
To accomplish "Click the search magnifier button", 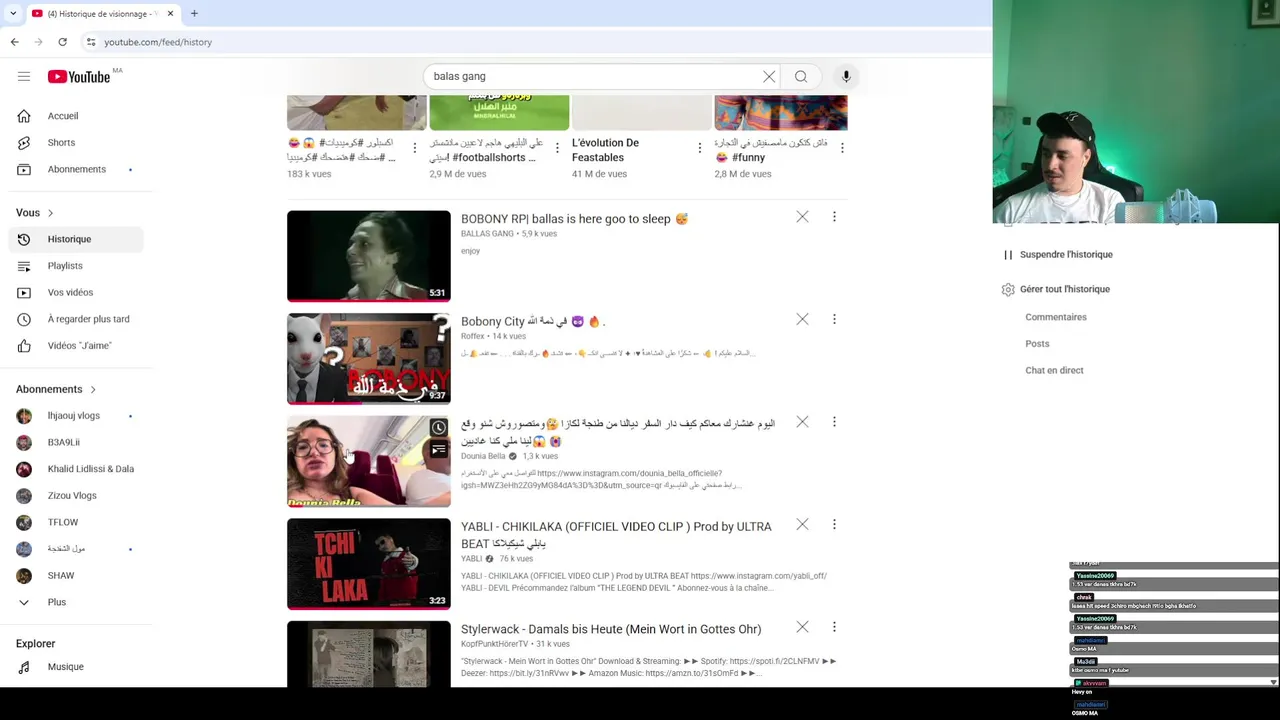I will [x=801, y=76].
